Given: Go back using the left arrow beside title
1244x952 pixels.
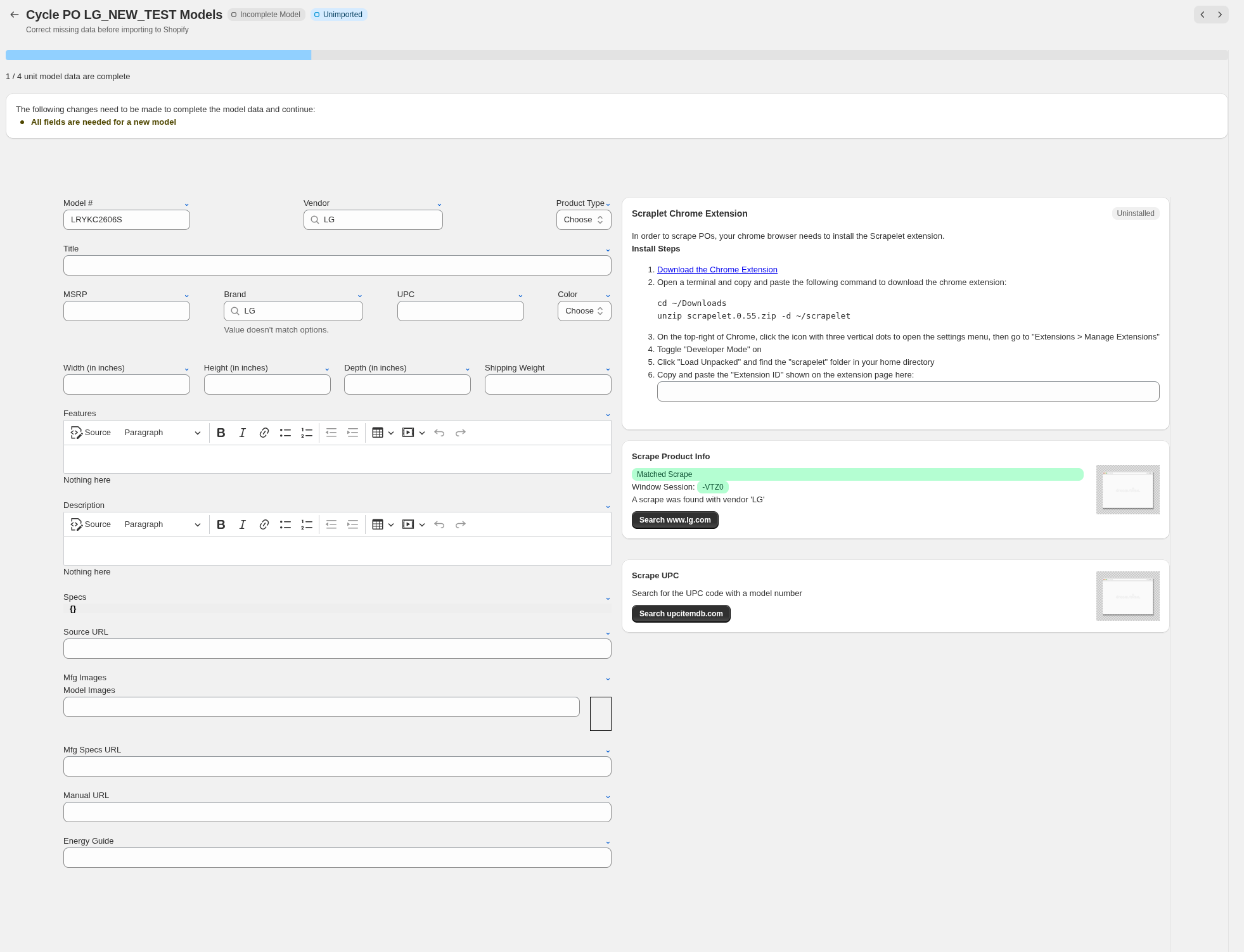Looking at the screenshot, I should [14, 15].
